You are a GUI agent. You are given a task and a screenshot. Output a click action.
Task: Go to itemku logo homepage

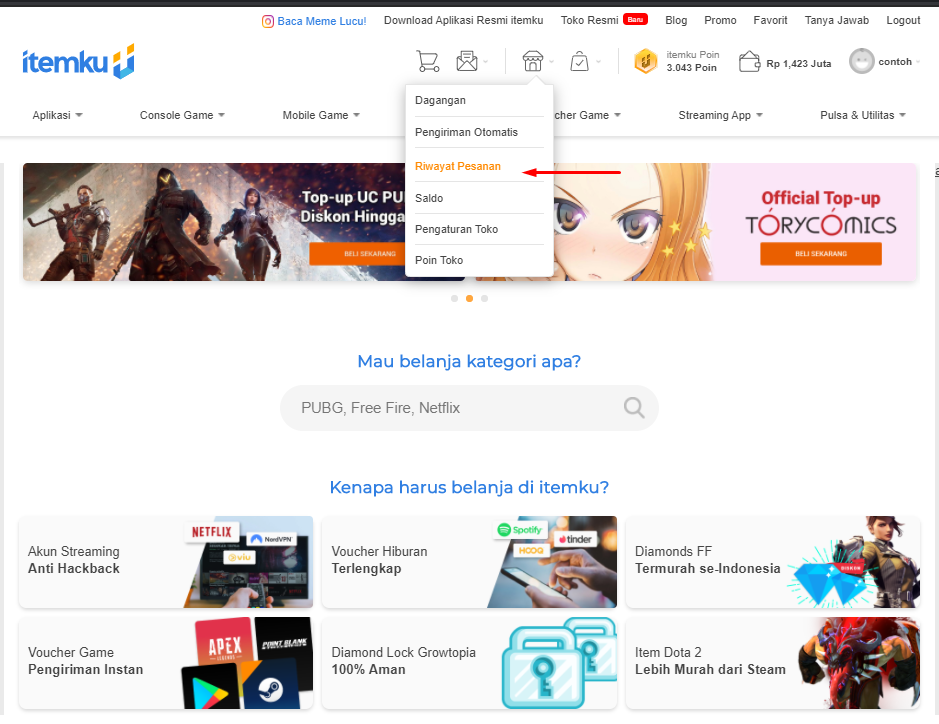click(x=78, y=62)
